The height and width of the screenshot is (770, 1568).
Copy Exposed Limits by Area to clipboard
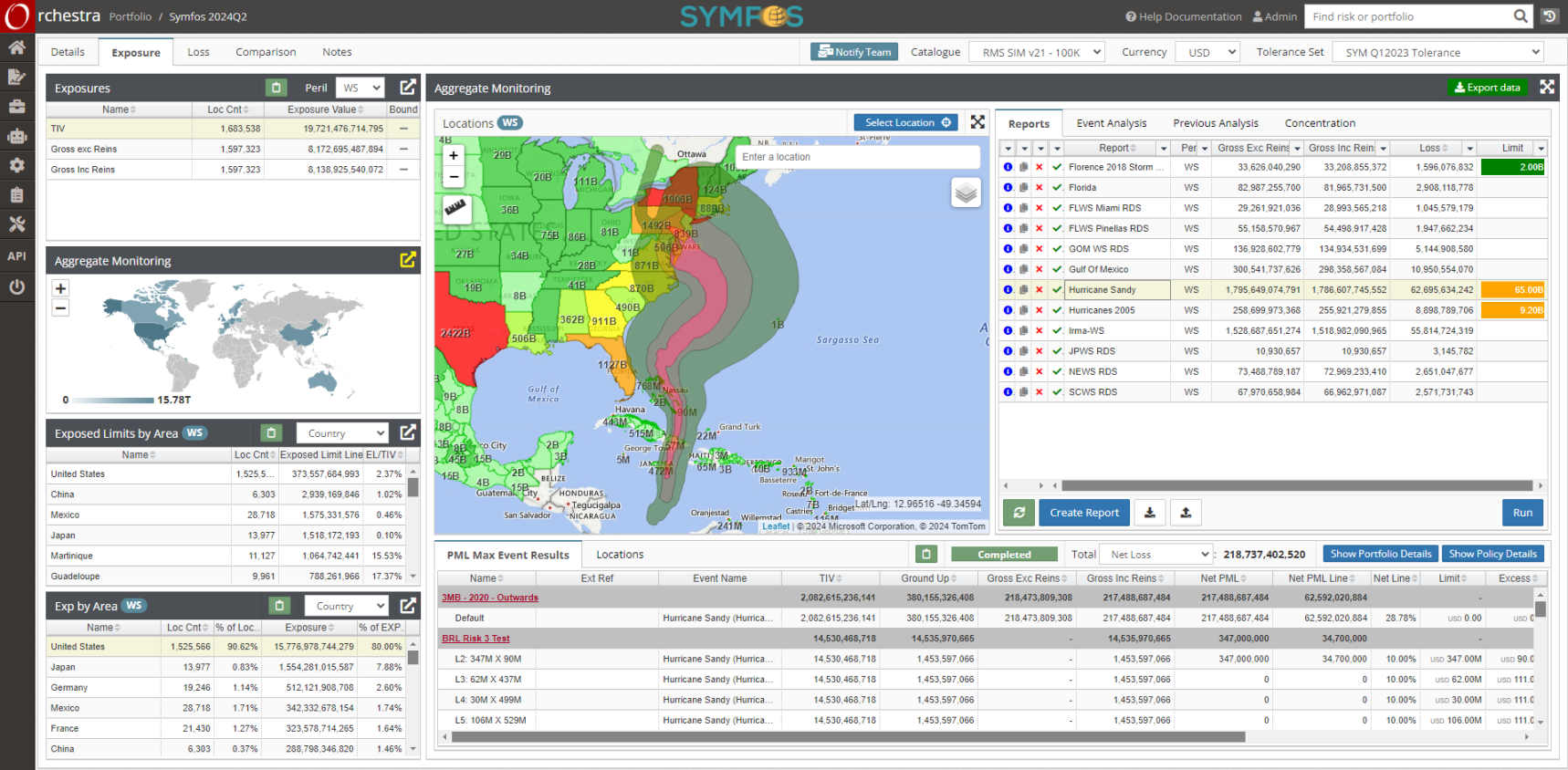coord(270,432)
